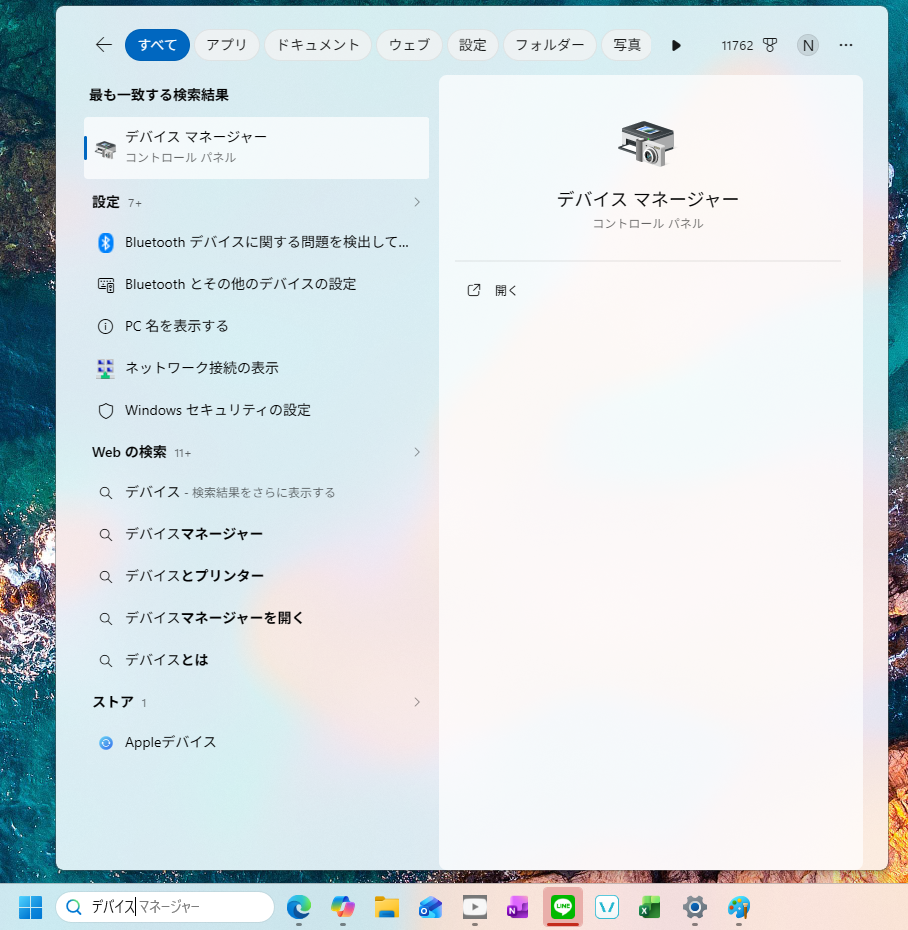This screenshot has width=908, height=930.
Task: Launch Microsoft Edge from the taskbar
Action: point(298,907)
